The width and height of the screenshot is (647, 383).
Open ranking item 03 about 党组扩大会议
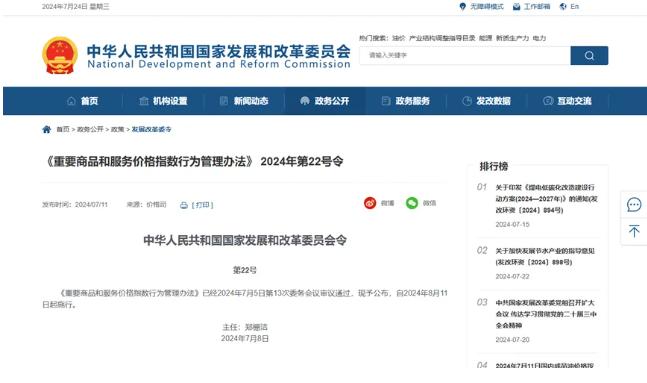(546, 314)
